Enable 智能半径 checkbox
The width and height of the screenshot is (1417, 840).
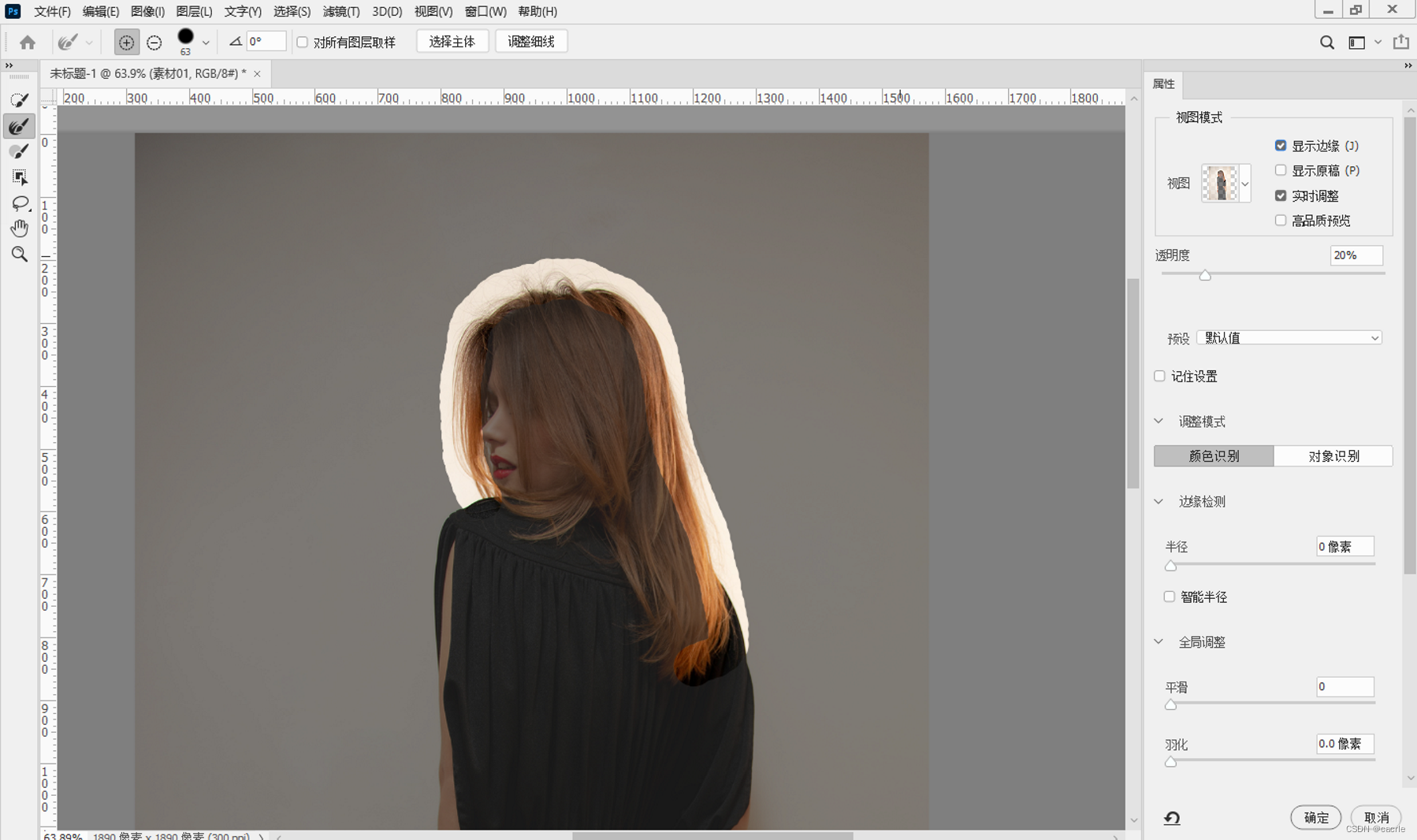coord(1170,597)
